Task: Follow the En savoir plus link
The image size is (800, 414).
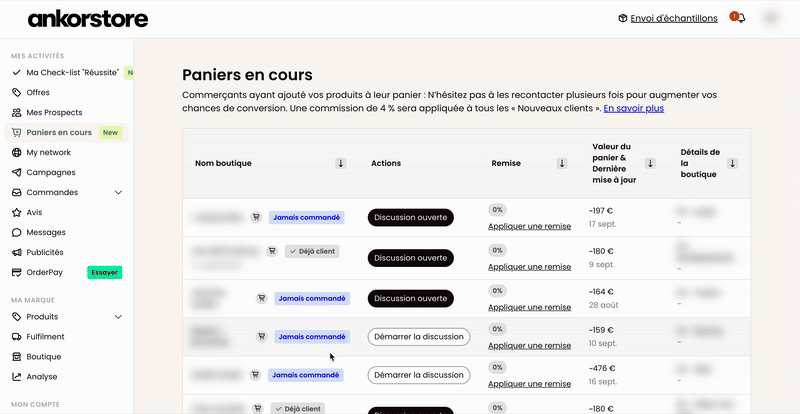Action: tap(634, 108)
